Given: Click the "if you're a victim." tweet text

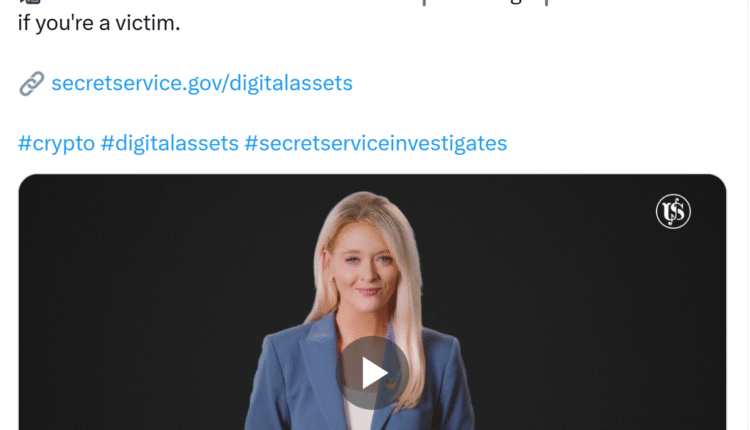Looking at the screenshot, I should [99, 23].
